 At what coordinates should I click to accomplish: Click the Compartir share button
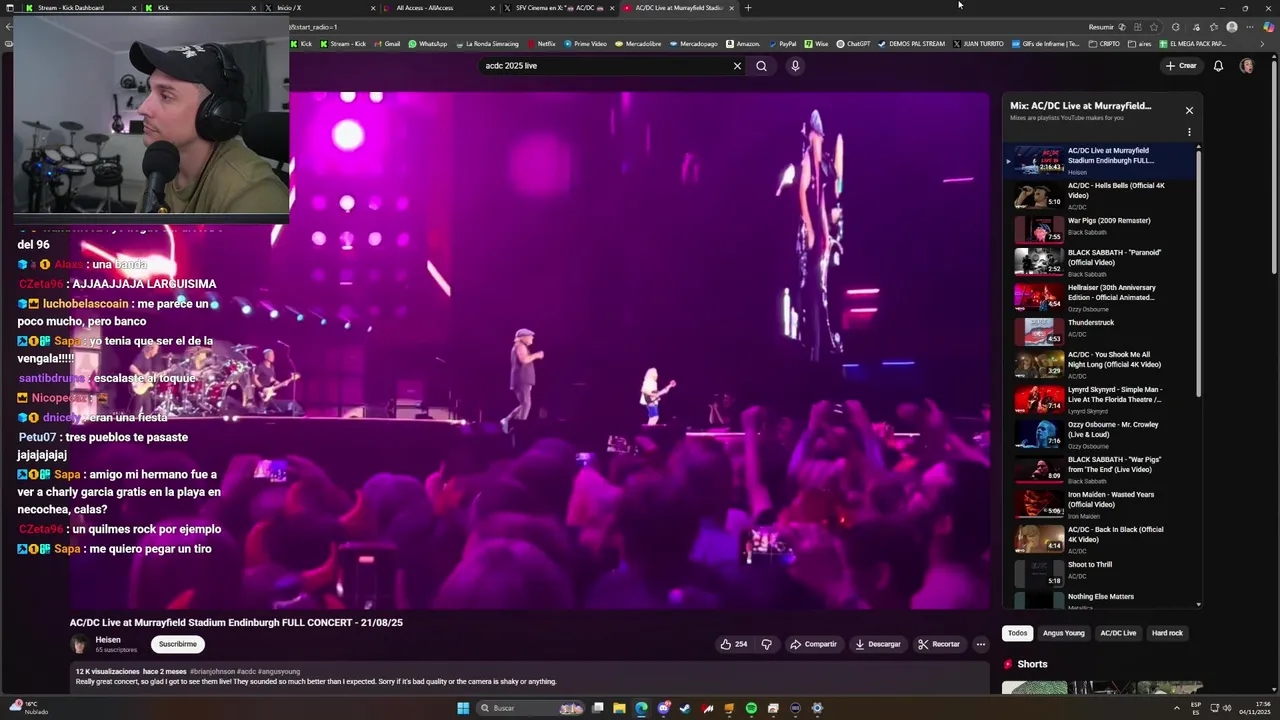point(813,644)
